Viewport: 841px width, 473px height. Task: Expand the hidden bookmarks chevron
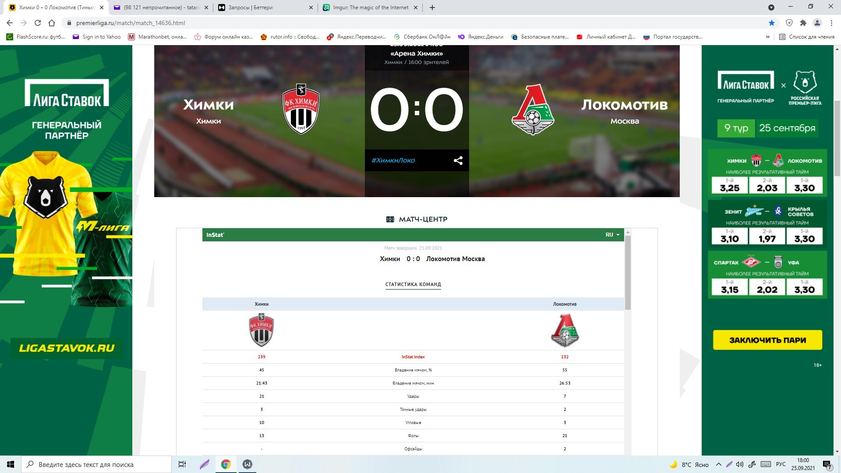[768, 37]
